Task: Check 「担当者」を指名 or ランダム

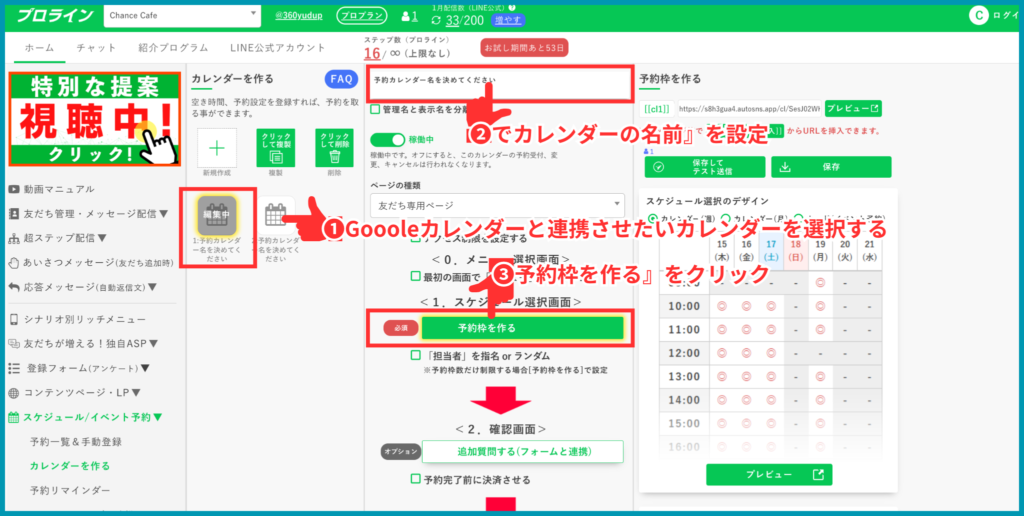Action: tap(415, 356)
